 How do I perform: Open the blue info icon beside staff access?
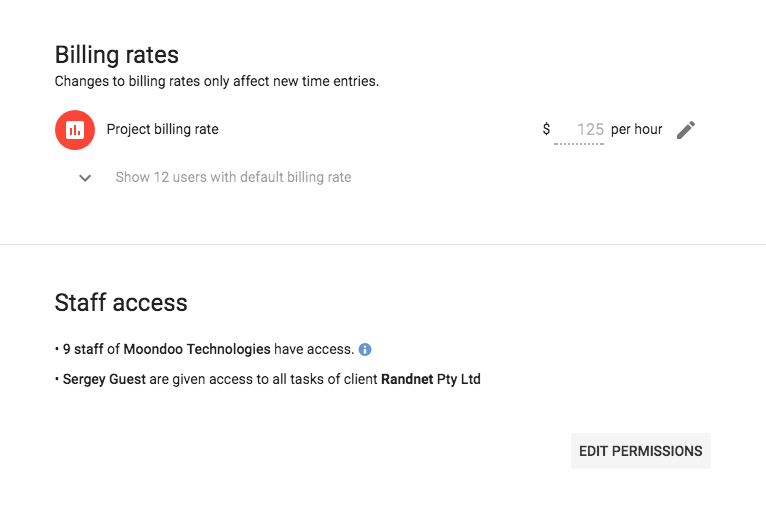click(x=365, y=350)
